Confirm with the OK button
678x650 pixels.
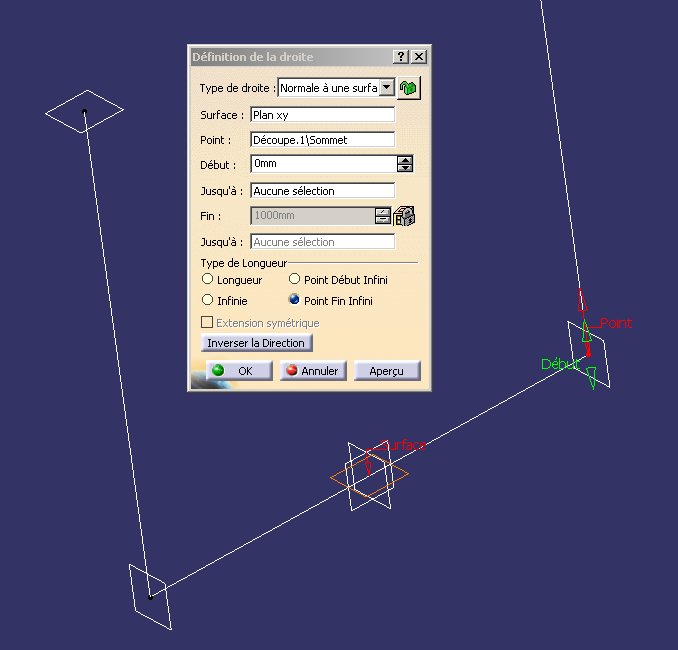tap(239, 371)
